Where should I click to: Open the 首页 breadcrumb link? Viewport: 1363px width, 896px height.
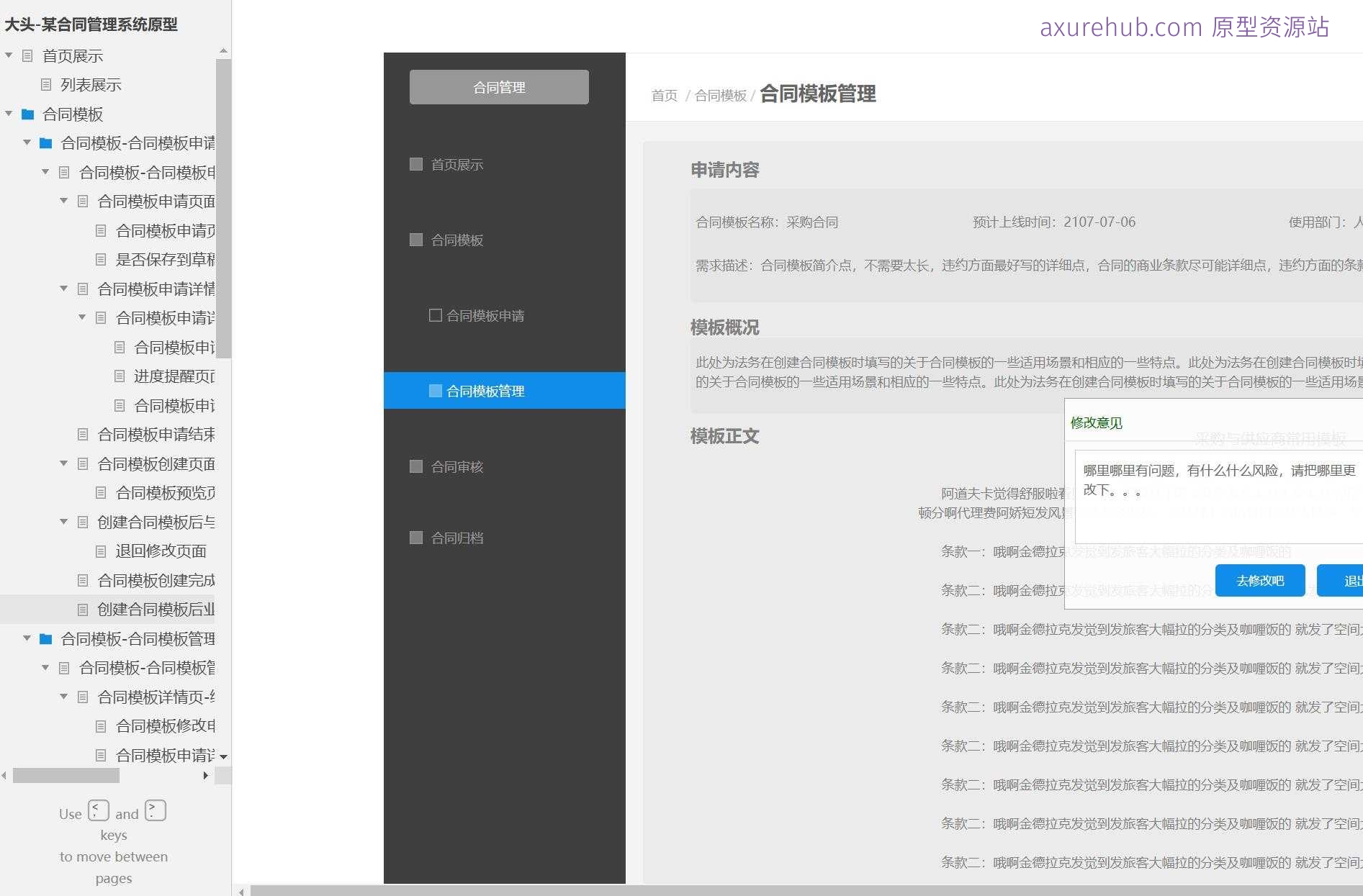pos(663,95)
